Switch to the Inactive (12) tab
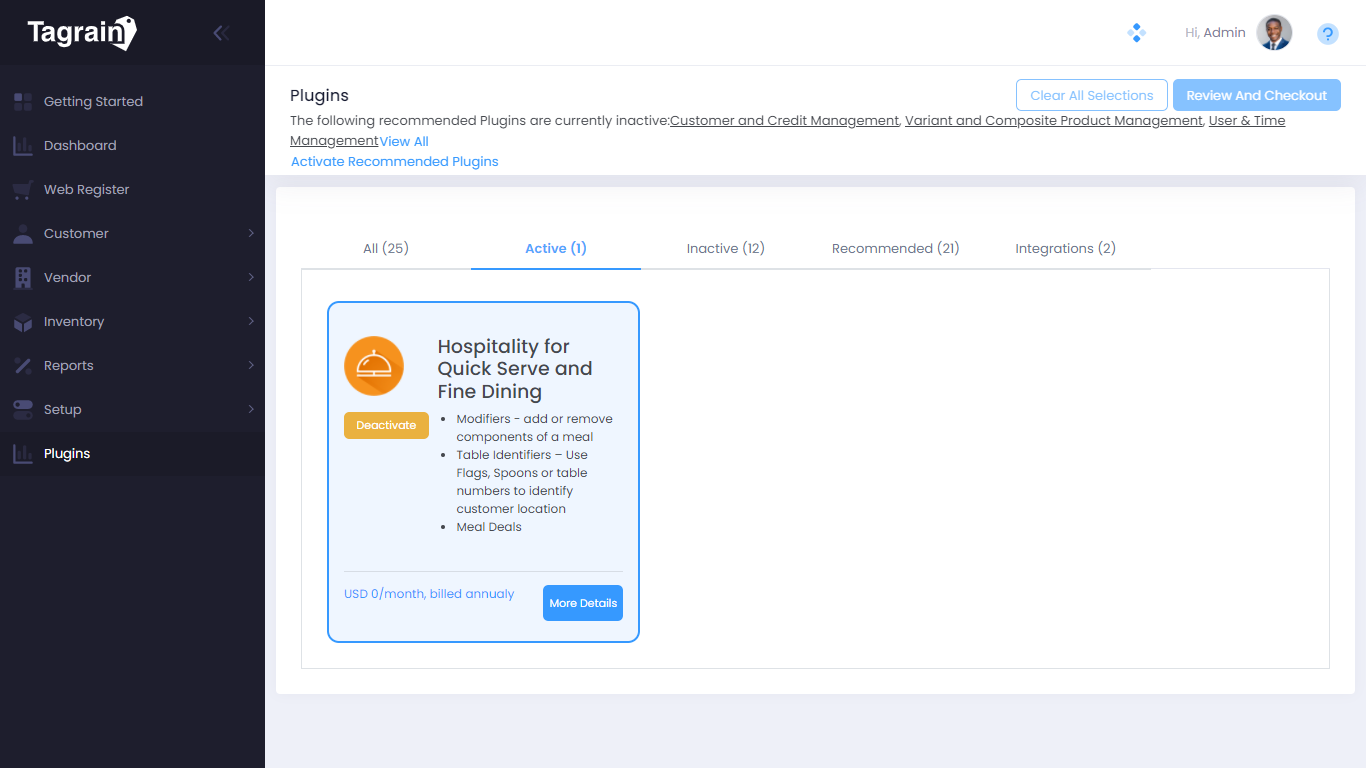The width and height of the screenshot is (1366, 768). point(725,248)
